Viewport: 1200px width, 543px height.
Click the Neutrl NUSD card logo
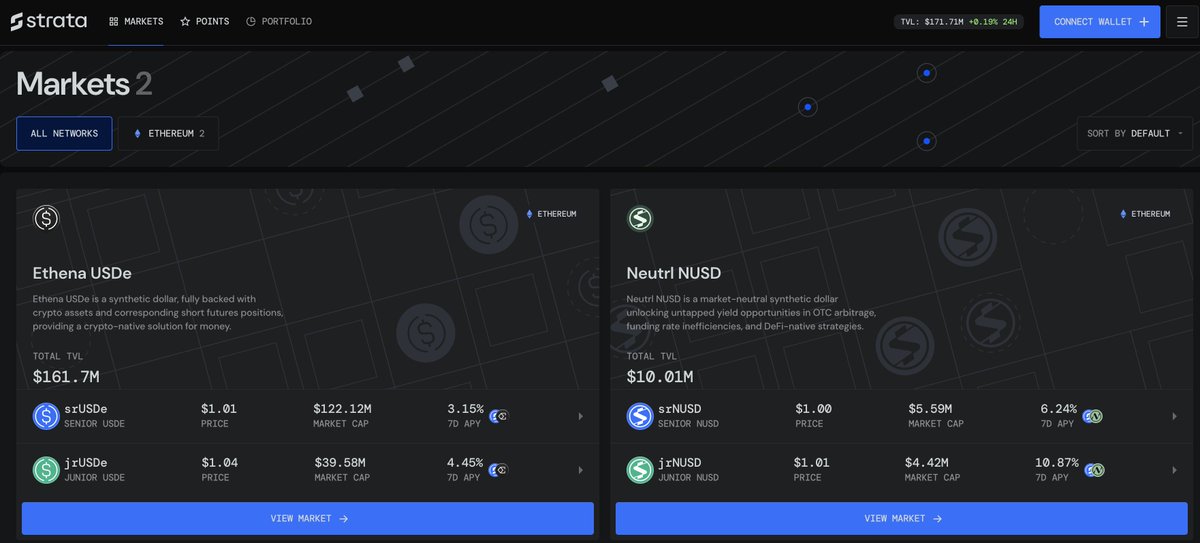click(x=640, y=218)
